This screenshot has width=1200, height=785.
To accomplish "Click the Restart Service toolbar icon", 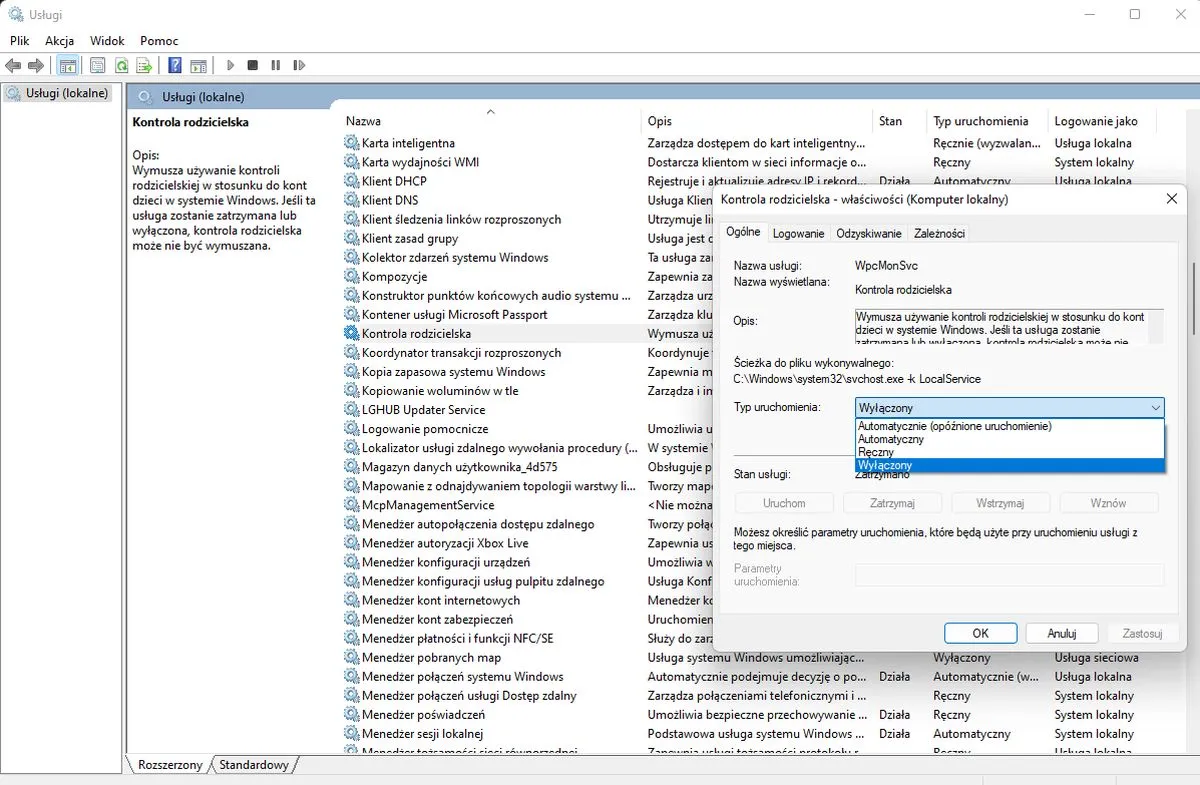I will [x=299, y=66].
